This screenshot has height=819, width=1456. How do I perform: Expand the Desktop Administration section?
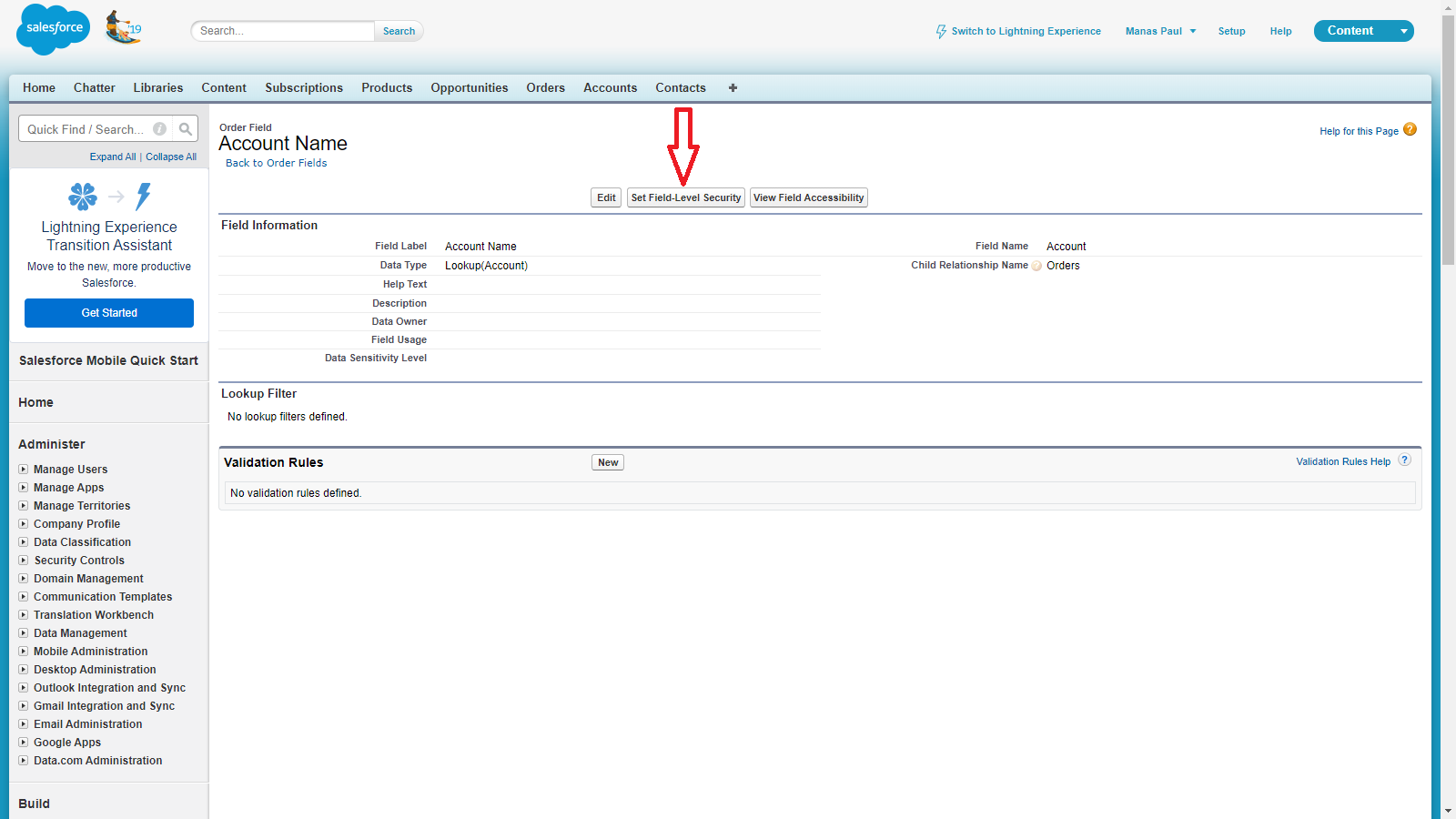click(23, 670)
